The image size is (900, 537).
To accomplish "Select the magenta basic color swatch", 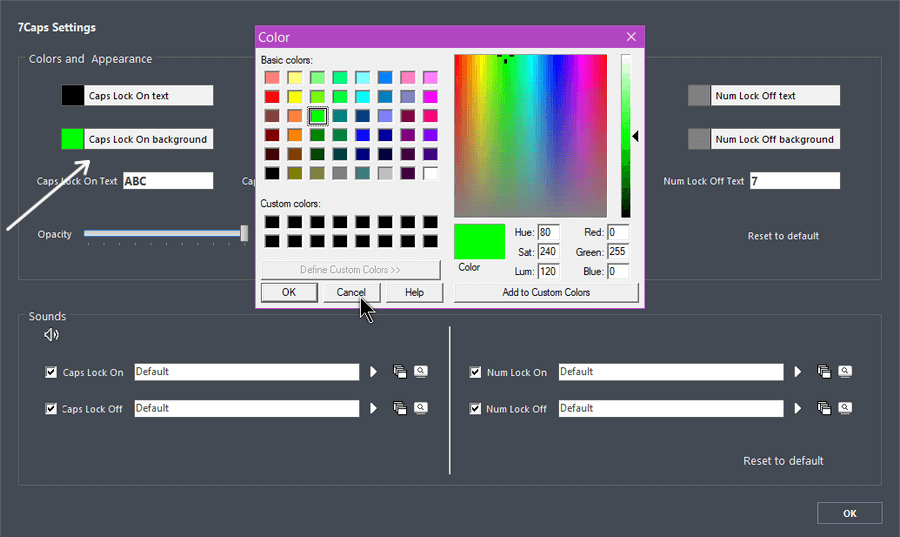I will pyautogui.click(x=430, y=96).
